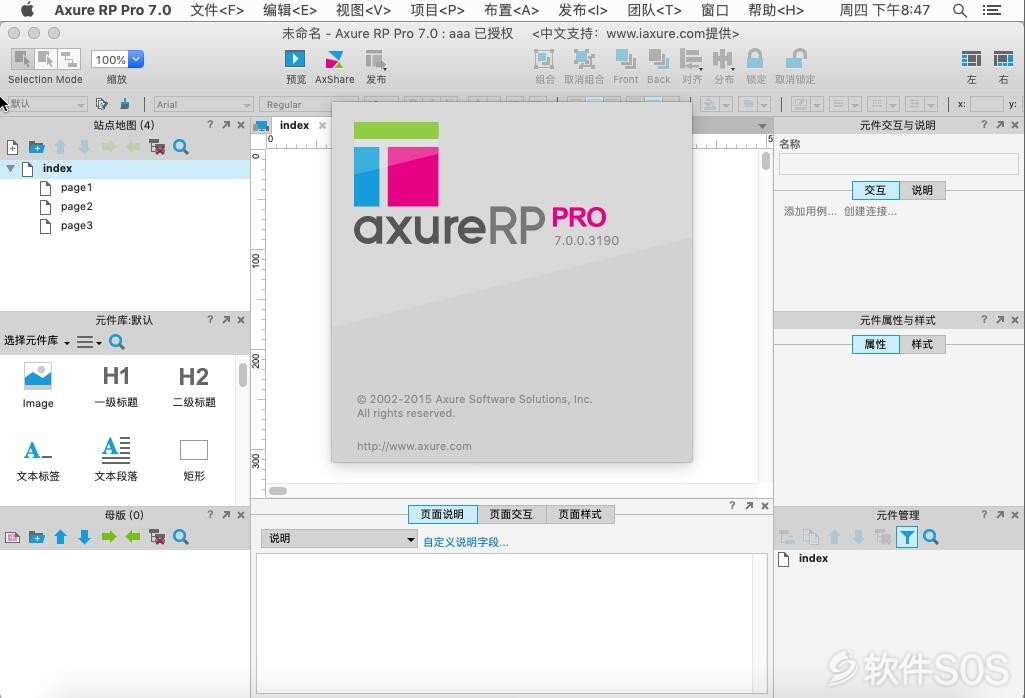This screenshot has width=1025, height=698.
Task: Collapse the index tree node
Action: pos(10,168)
